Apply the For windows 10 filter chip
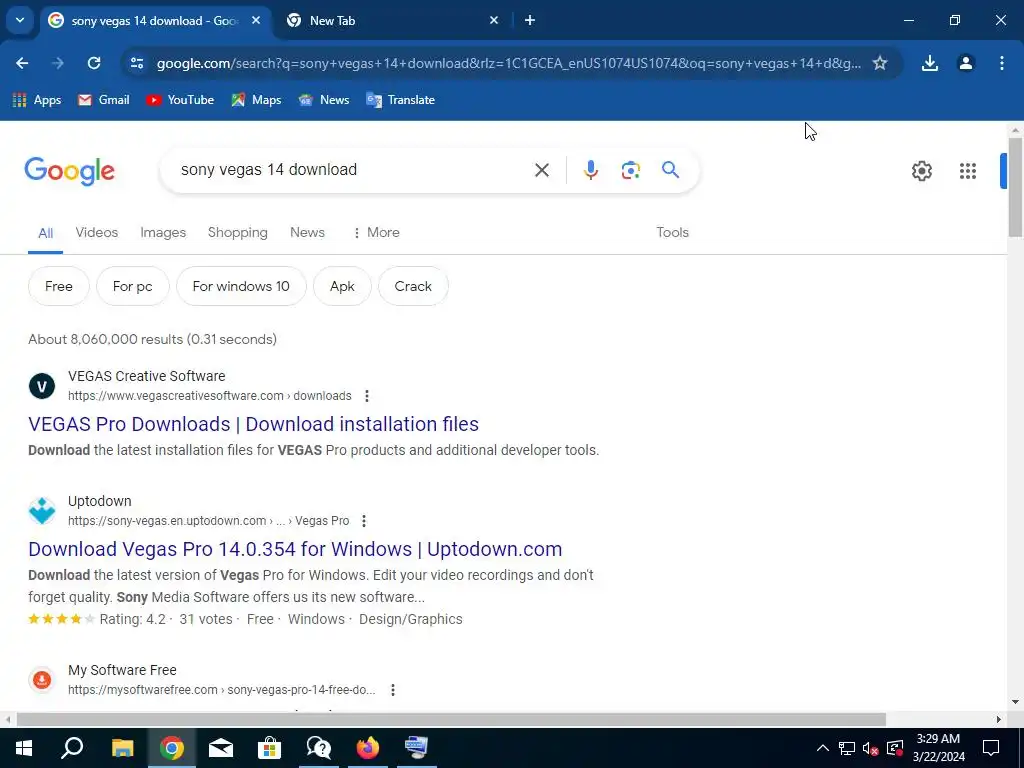 click(241, 286)
